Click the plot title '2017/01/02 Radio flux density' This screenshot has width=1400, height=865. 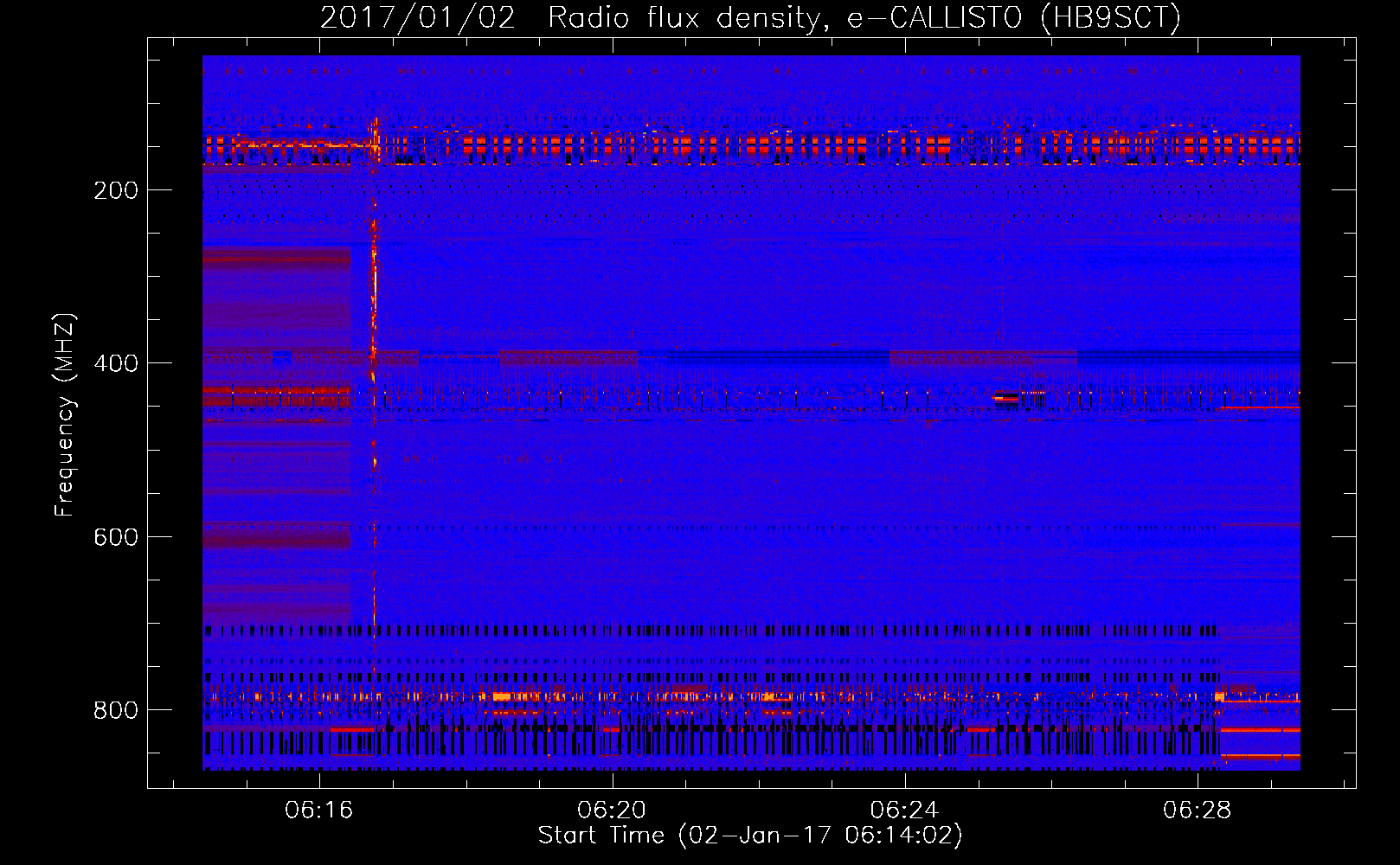tap(750, 17)
